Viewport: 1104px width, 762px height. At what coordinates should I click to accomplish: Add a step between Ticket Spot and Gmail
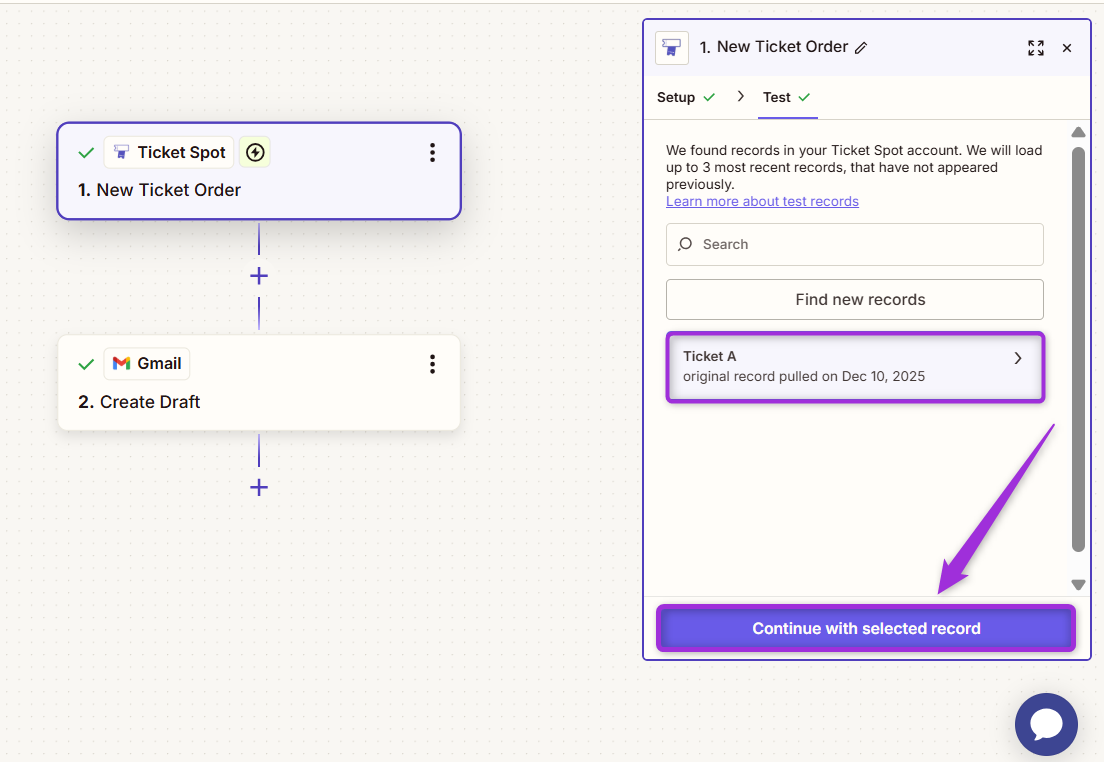click(259, 275)
